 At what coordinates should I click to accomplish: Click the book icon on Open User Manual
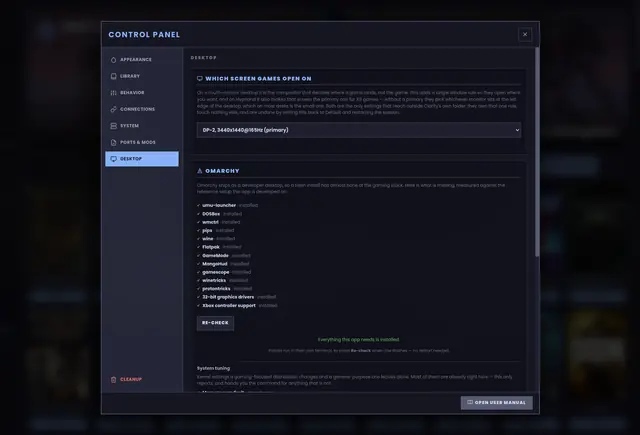click(470, 402)
